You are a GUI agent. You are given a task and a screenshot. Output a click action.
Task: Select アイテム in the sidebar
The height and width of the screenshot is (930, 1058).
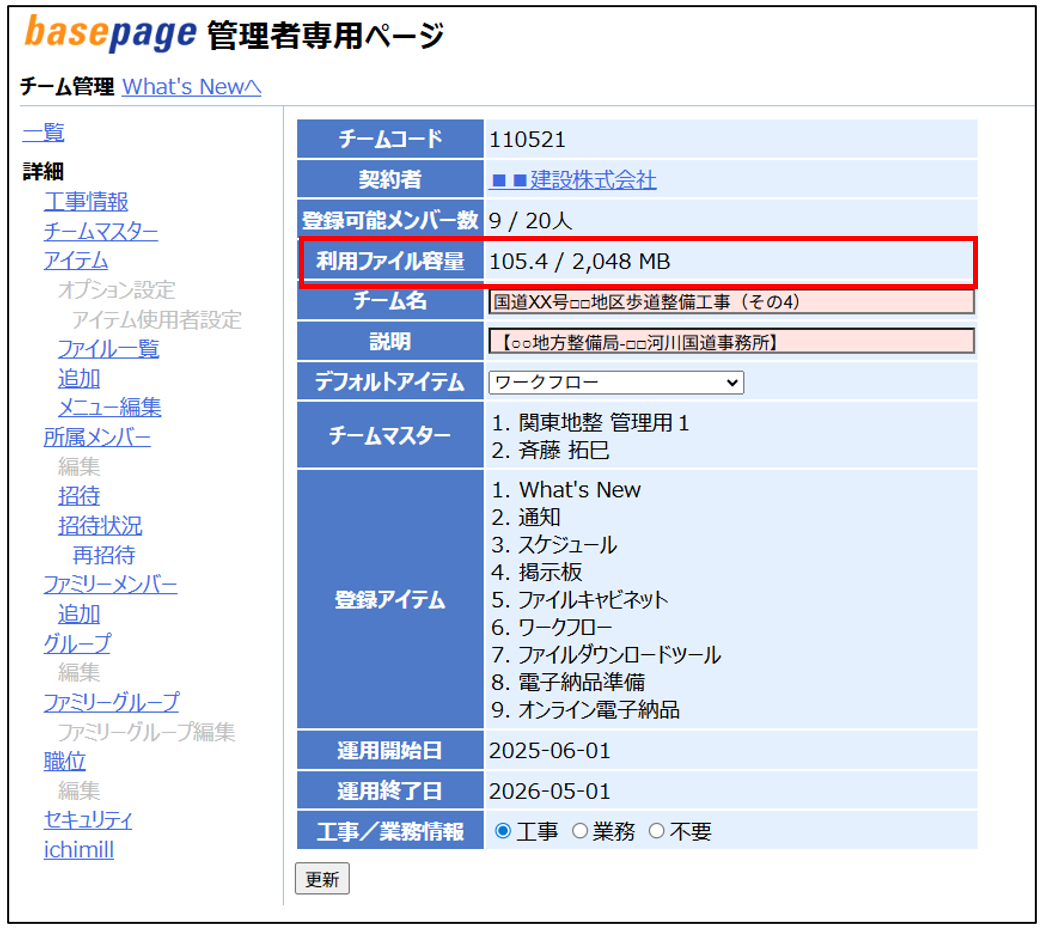tap(75, 261)
